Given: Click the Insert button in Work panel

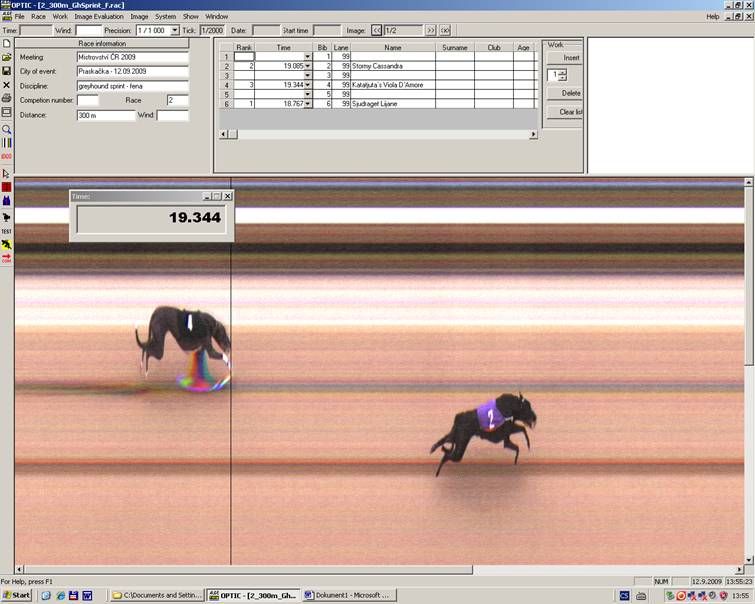Looking at the screenshot, I should (565, 58).
